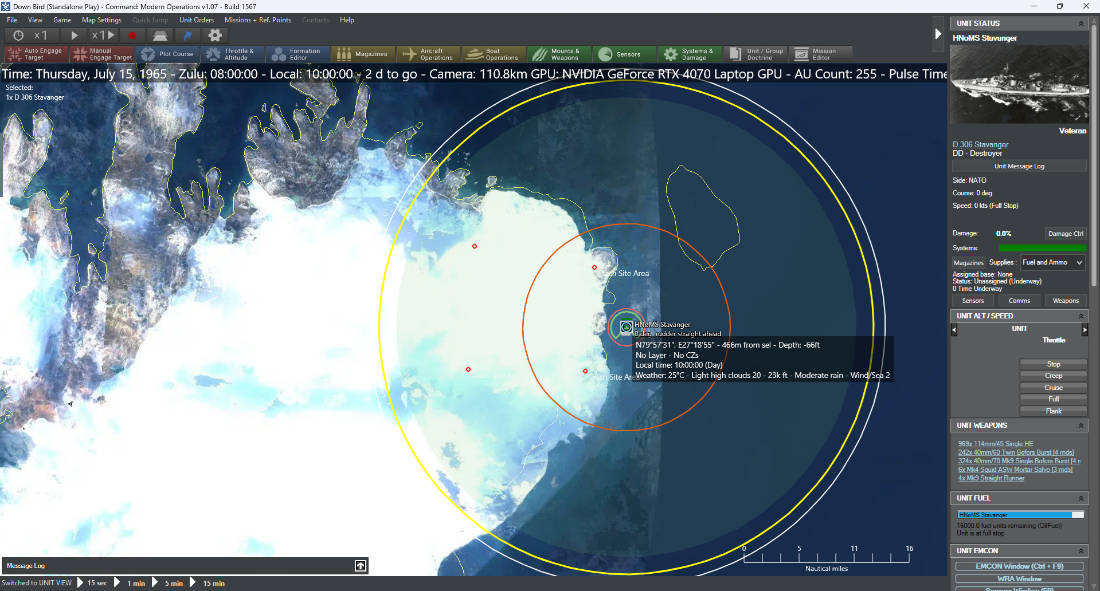Open Systems & Damage window
Screen dimensions: 1100x591
click(x=688, y=54)
